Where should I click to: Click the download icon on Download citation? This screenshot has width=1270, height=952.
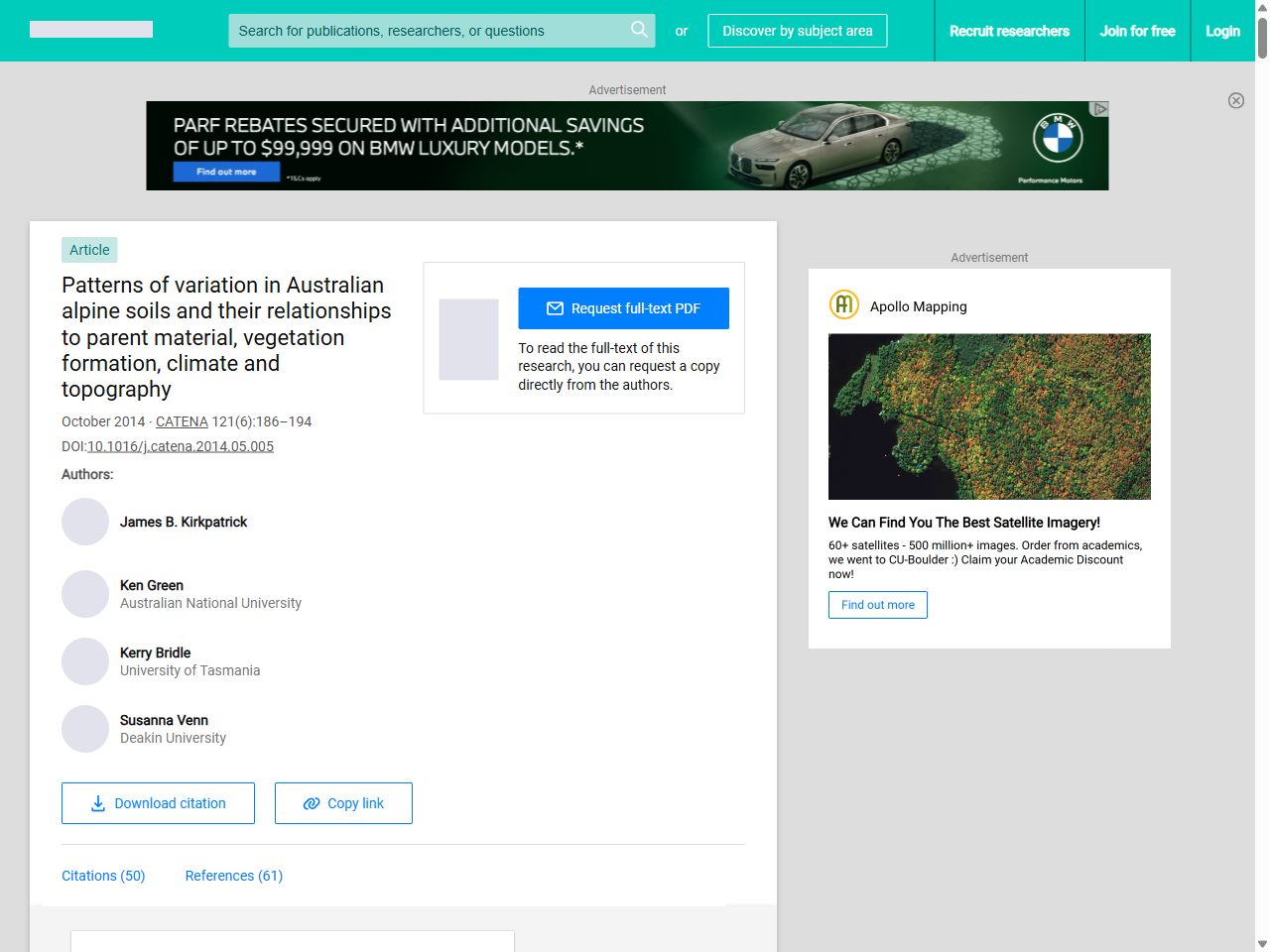[x=96, y=802]
